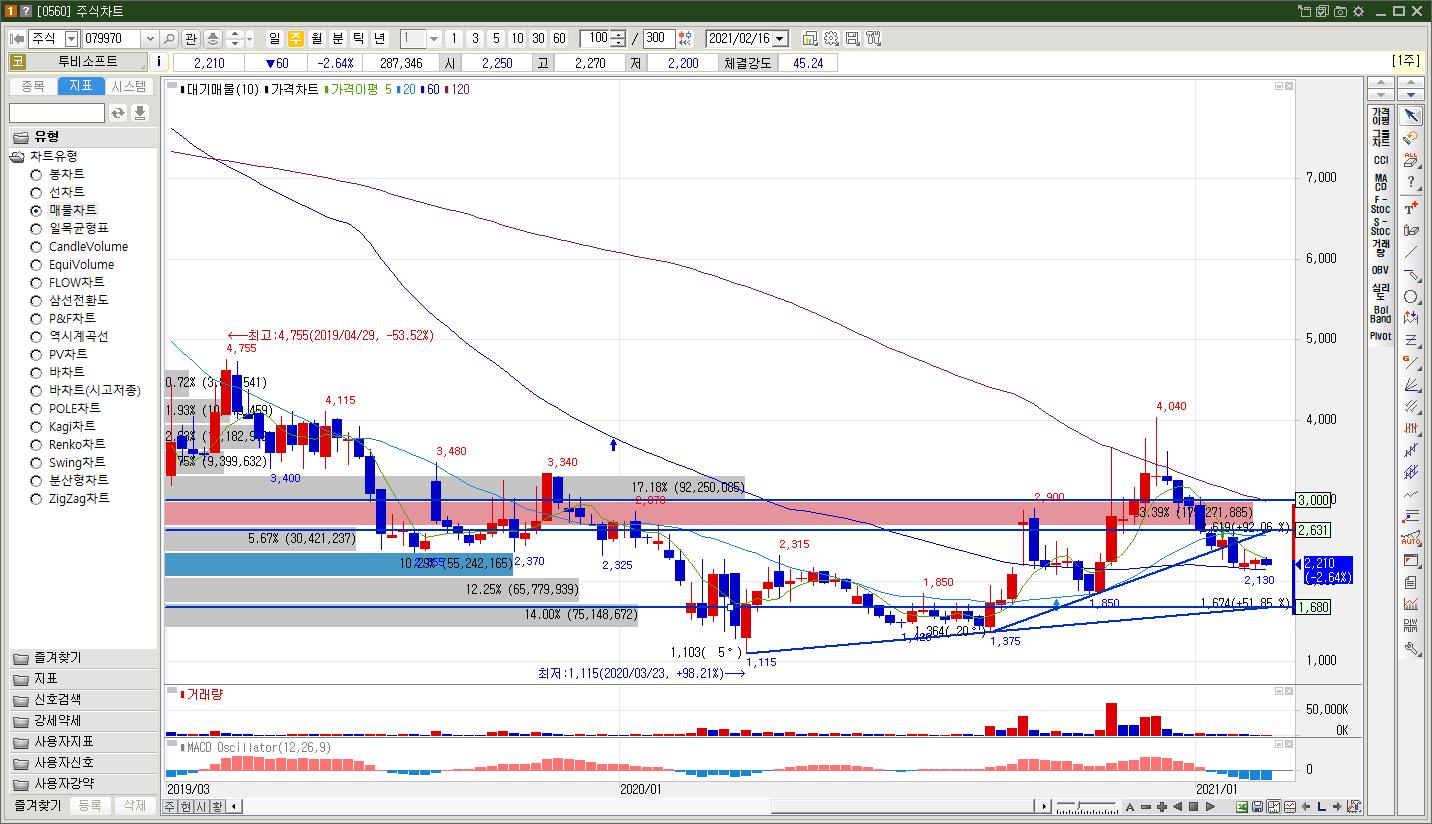Click the 60 minute interval button
Image resolution: width=1432 pixels, height=824 pixels.
point(559,38)
